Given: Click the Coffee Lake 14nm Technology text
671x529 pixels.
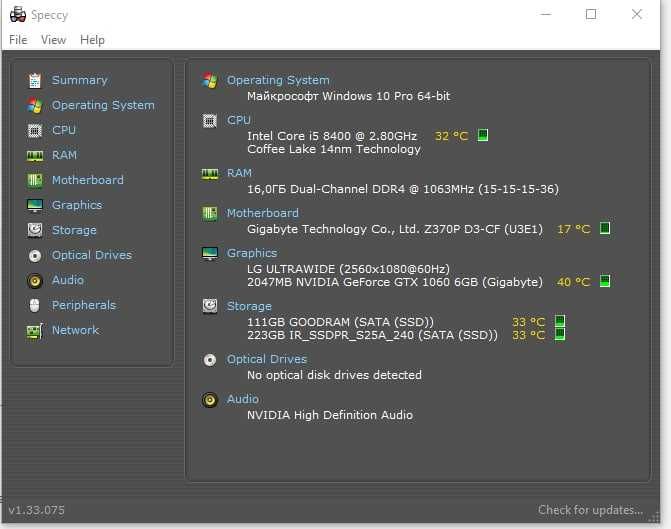Looking at the screenshot, I should tap(334, 149).
